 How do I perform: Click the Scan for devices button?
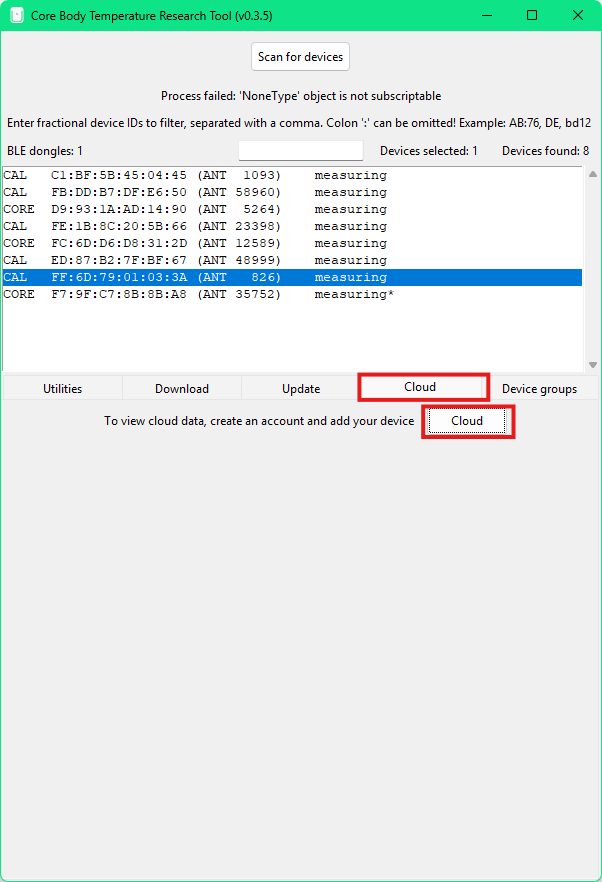300,57
